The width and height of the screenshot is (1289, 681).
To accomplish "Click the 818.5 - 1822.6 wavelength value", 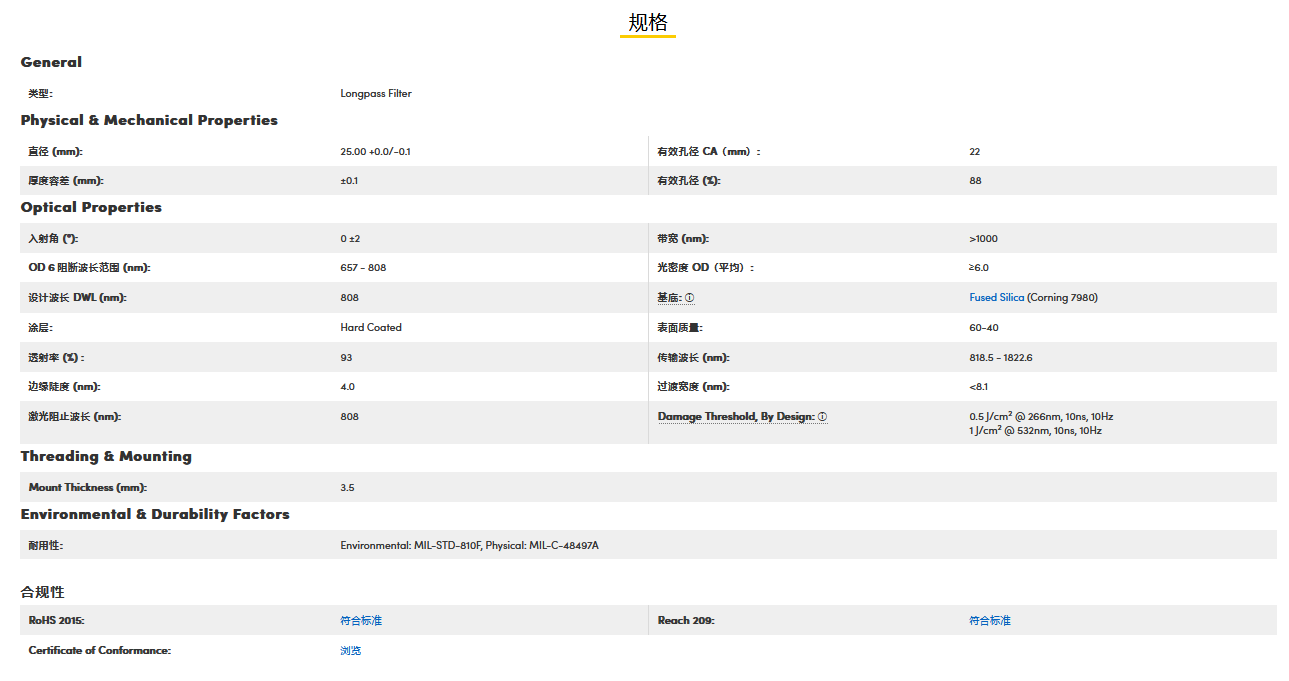I will click(x=1001, y=358).
